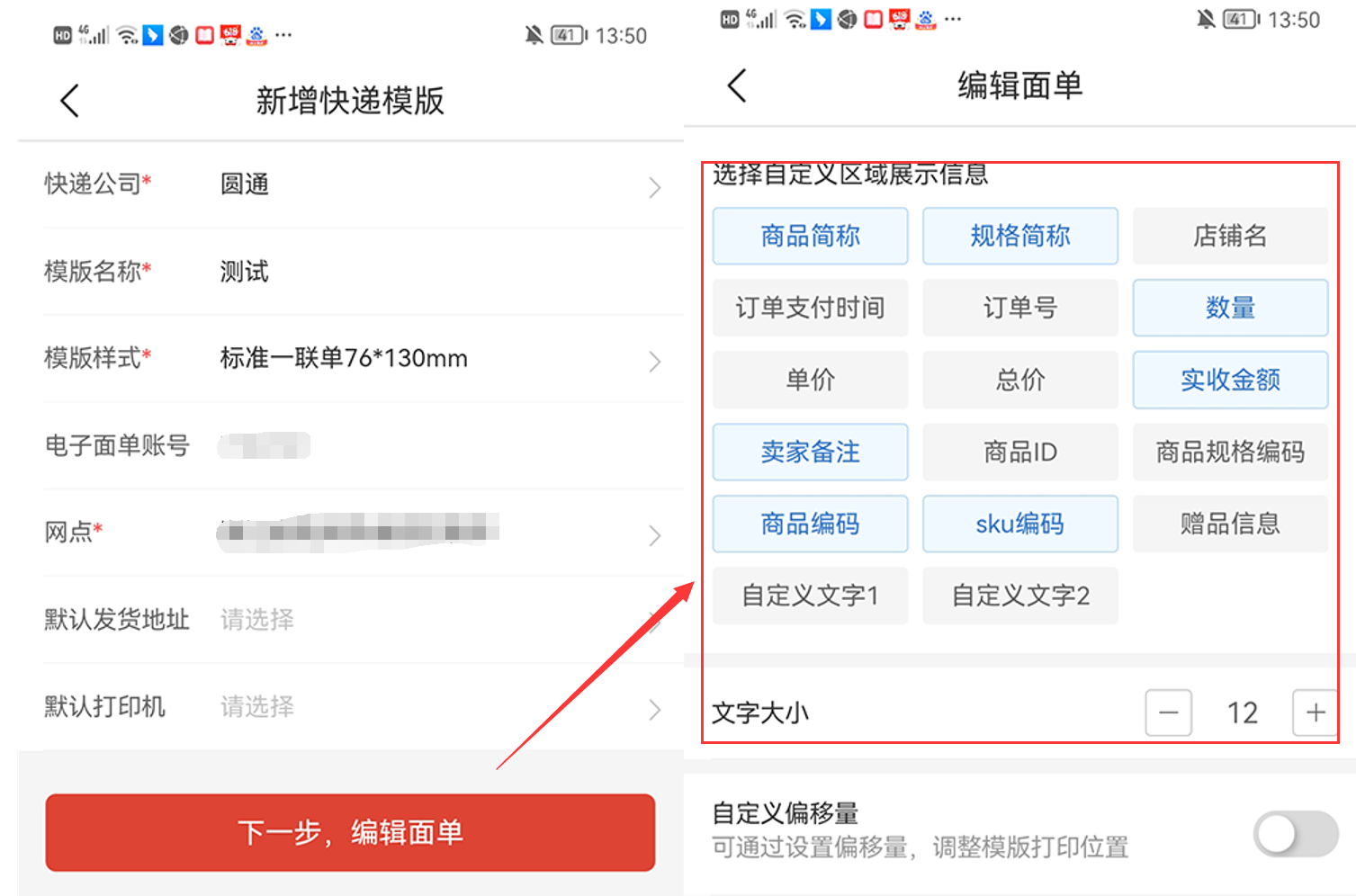Add 自定义文字1 to the label
Image resolution: width=1356 pixels, height=896 pixels.
click(810, 596)
